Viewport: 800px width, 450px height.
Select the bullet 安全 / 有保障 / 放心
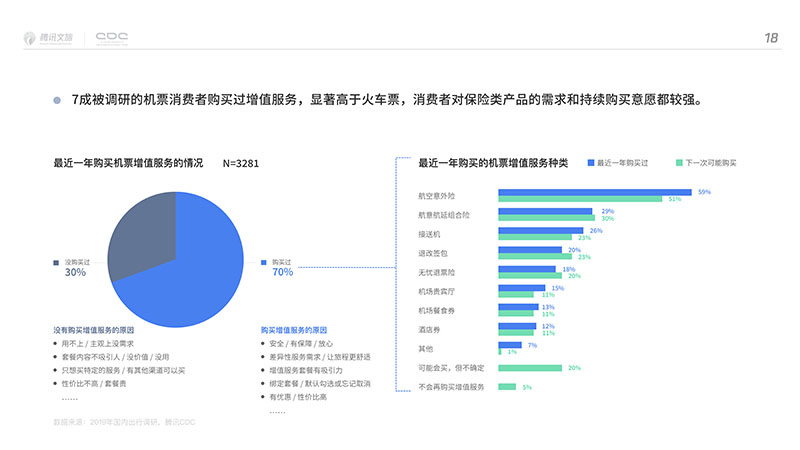point(301,344)
